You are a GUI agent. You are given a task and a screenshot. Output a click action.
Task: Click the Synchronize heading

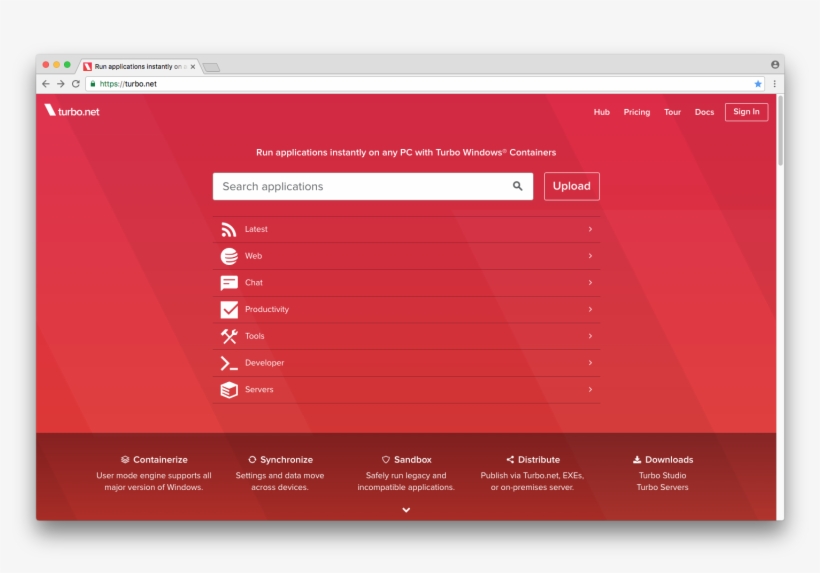[286, 460]
